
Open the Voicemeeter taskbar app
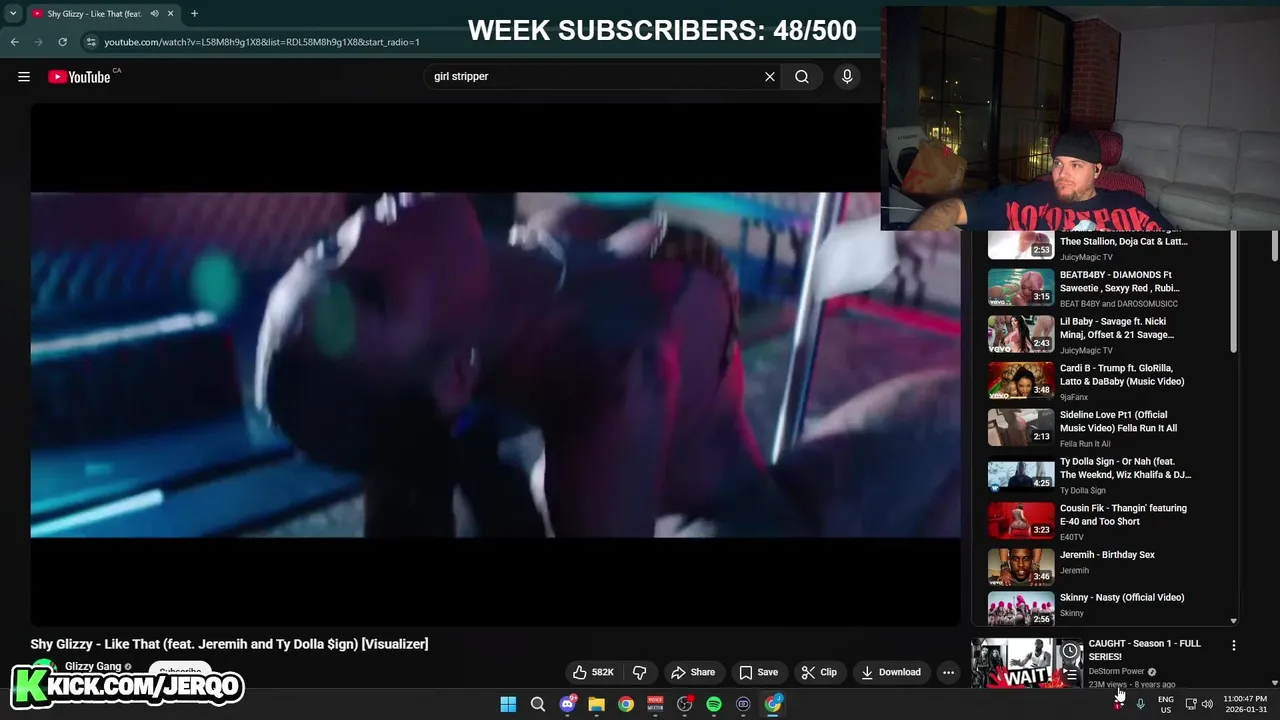point(655,704)
